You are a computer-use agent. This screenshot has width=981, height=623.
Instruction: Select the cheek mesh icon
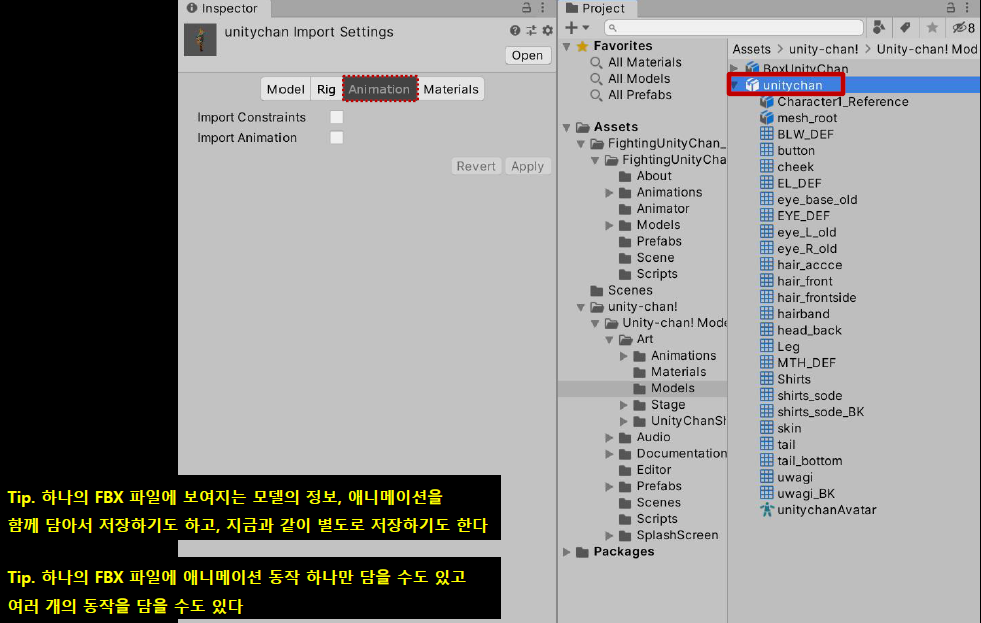767,166
